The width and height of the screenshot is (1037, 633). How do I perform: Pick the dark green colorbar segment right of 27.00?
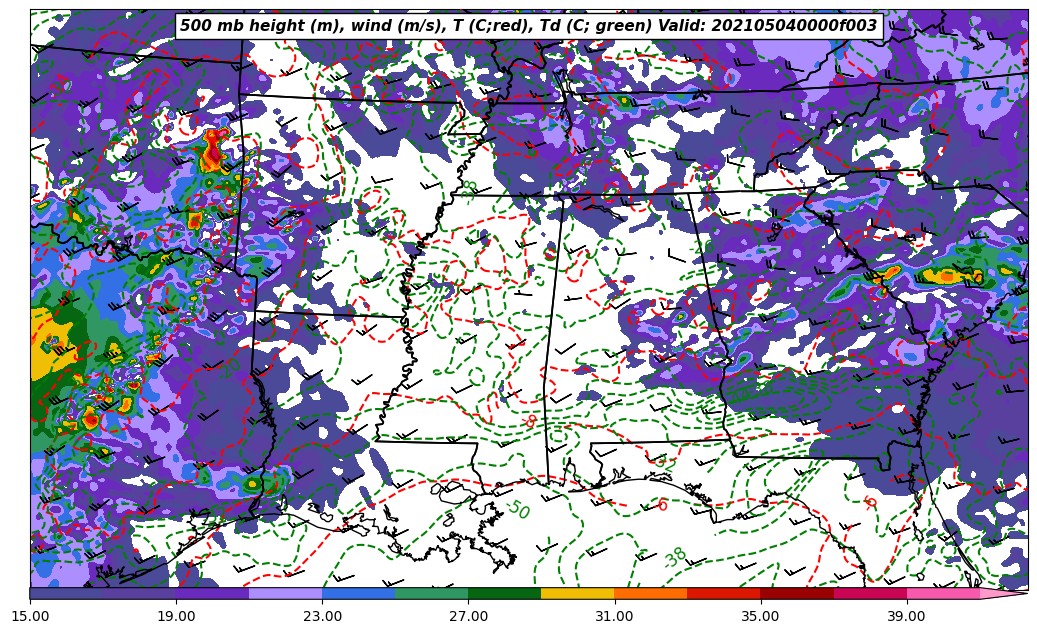point(504,594)
